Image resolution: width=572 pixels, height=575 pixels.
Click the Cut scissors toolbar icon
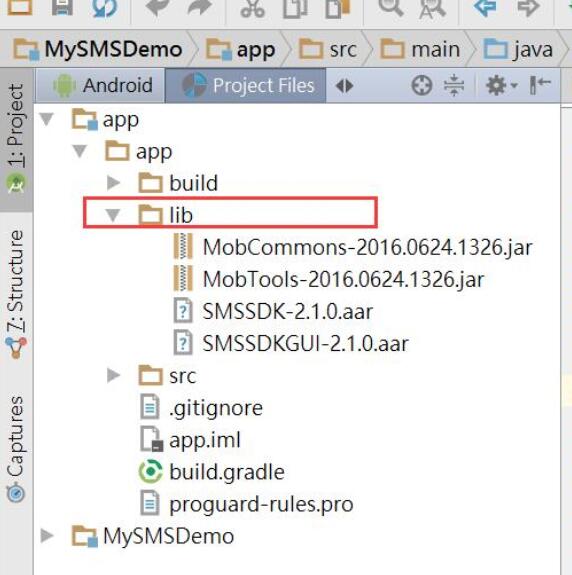pos(252,9)
